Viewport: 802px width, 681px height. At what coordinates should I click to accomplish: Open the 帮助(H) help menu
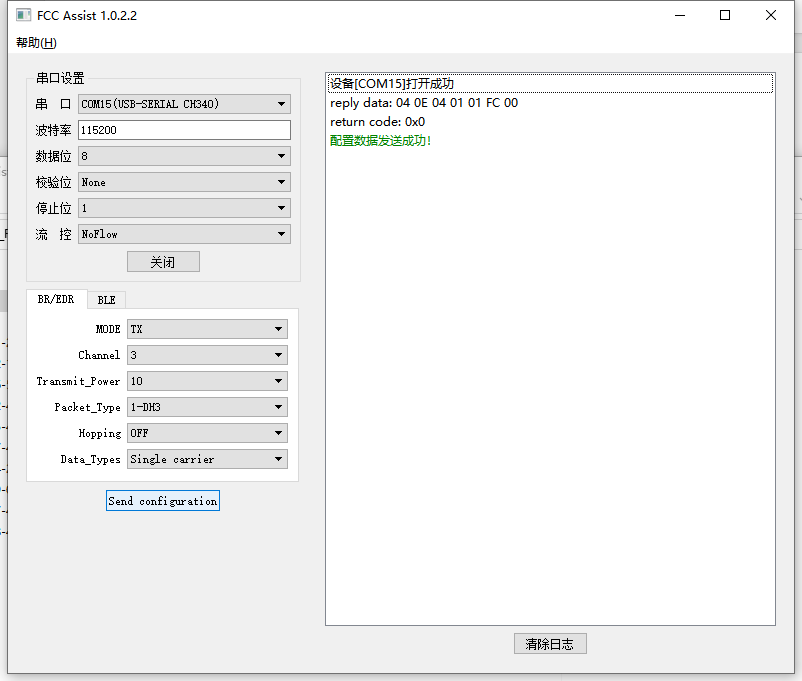point(36,43)
